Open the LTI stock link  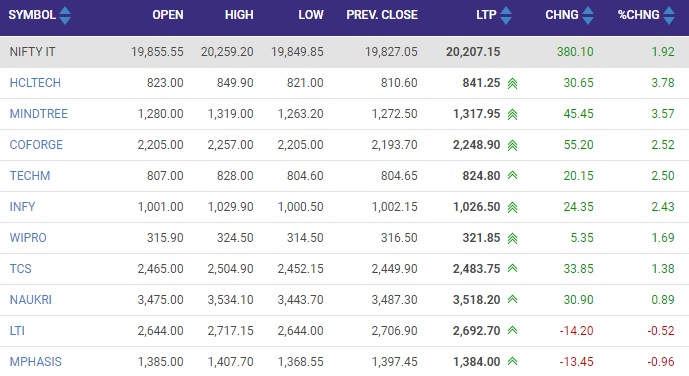click(x=17, y=331)
